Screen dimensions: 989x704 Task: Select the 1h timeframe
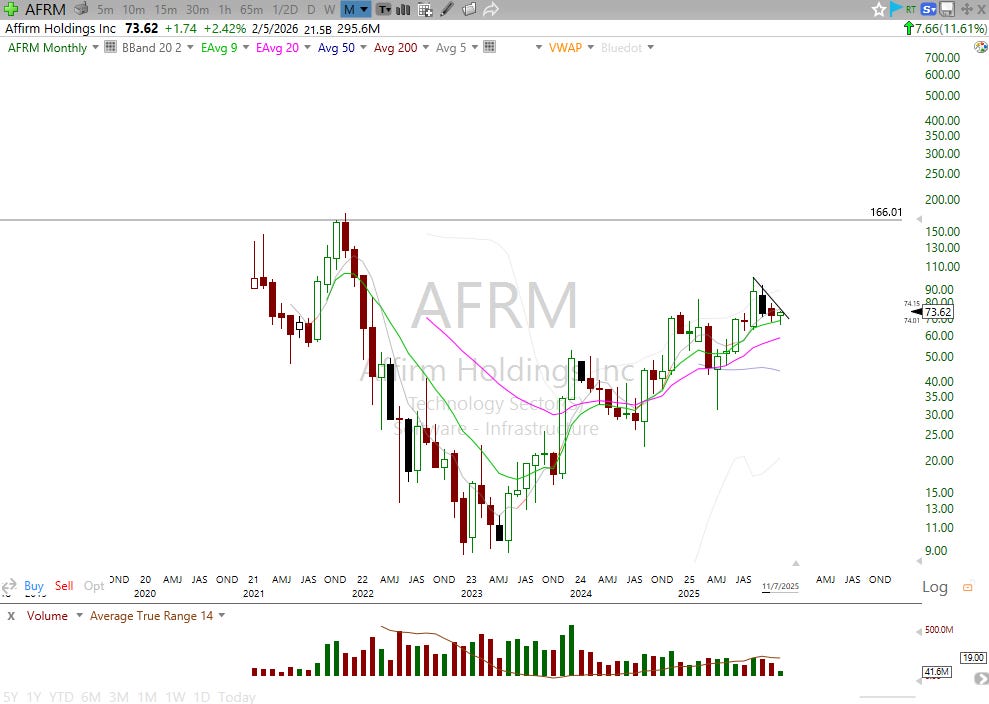[225, 9]
